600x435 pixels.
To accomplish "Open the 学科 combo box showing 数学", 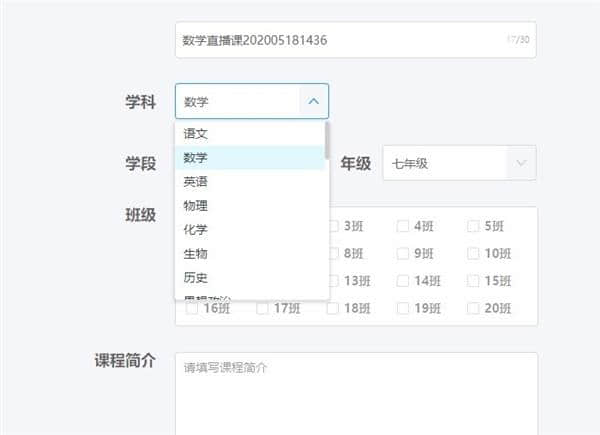I will point(238,101).
